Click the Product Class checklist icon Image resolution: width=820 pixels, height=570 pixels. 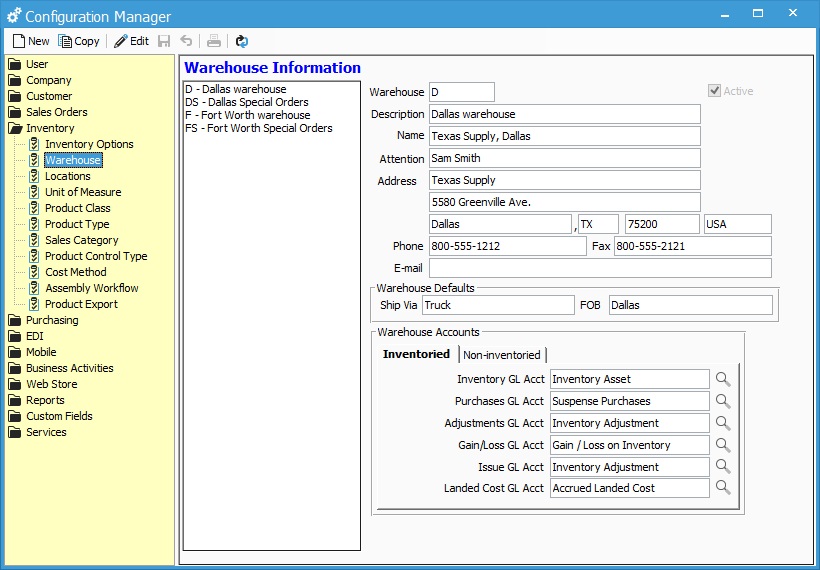34,208
